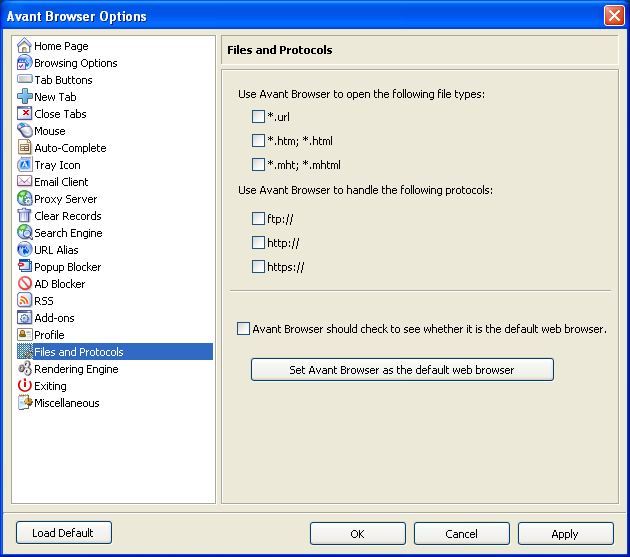Click the URL Alias icon
The image size is (630, 557).
(24, 250)
